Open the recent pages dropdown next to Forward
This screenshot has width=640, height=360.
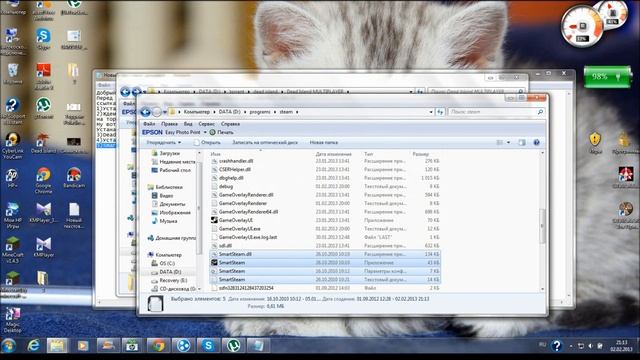(x=164, y=112)
